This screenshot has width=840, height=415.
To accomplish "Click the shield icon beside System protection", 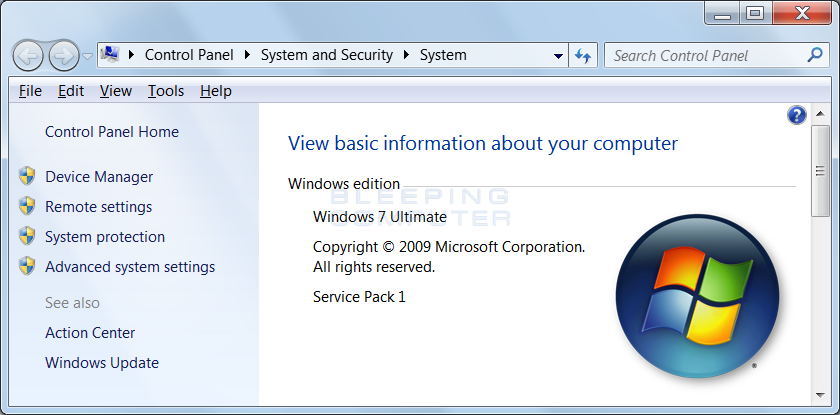I will [x=27, y=236].
